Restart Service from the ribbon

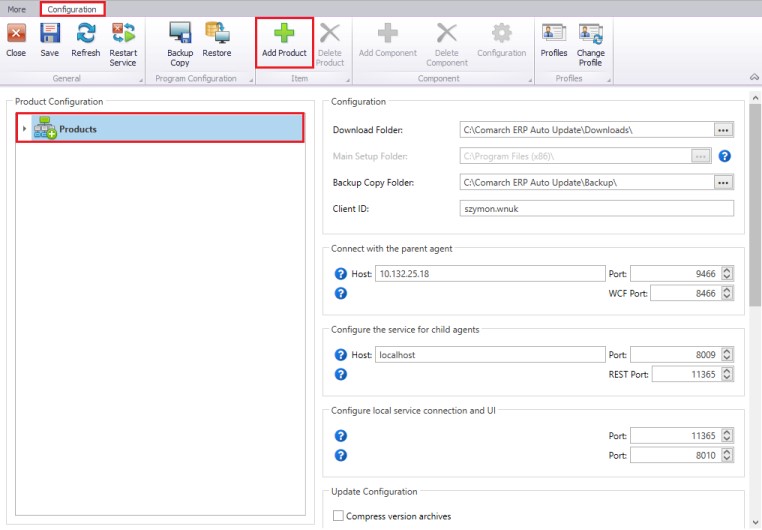(123, 34)
